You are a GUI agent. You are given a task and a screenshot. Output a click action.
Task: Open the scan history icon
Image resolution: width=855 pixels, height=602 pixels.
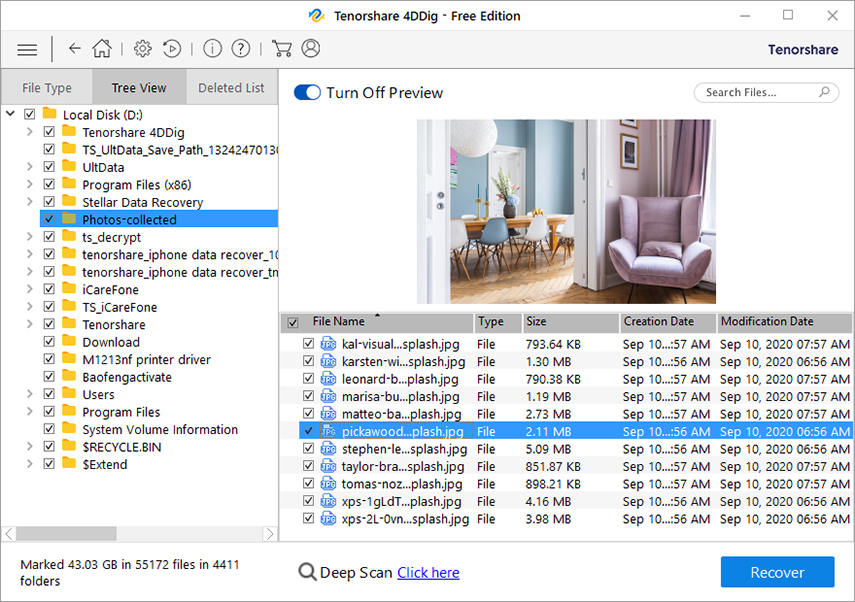[x=172, y=48]
